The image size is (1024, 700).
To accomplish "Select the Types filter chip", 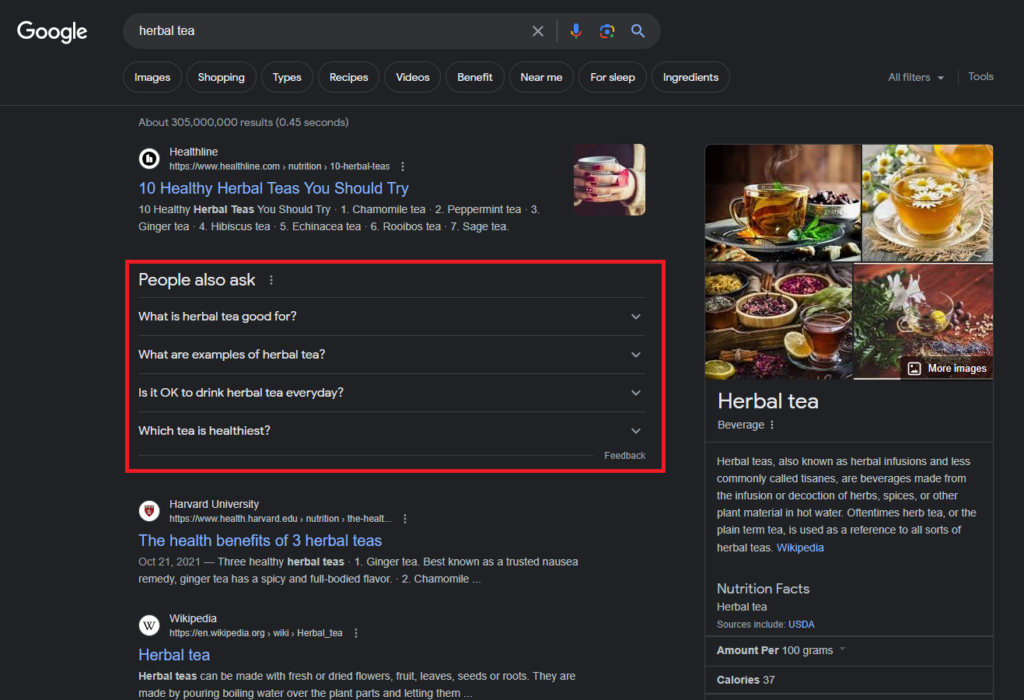I will 287,77.
